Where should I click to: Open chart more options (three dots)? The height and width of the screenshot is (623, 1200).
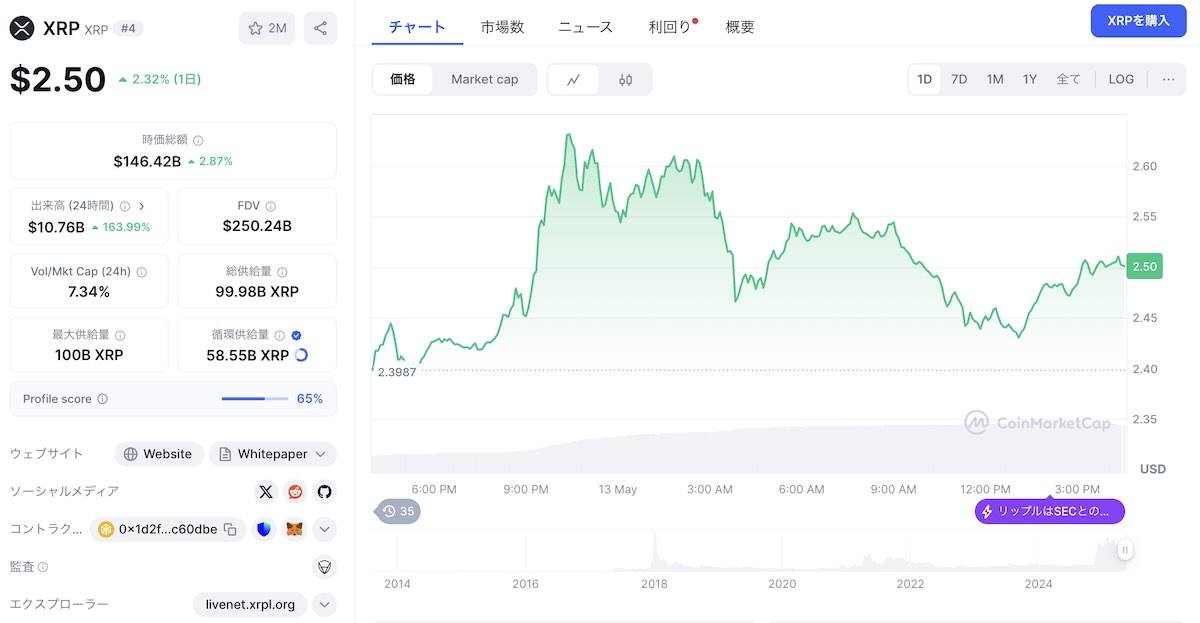coord(1168,79)
